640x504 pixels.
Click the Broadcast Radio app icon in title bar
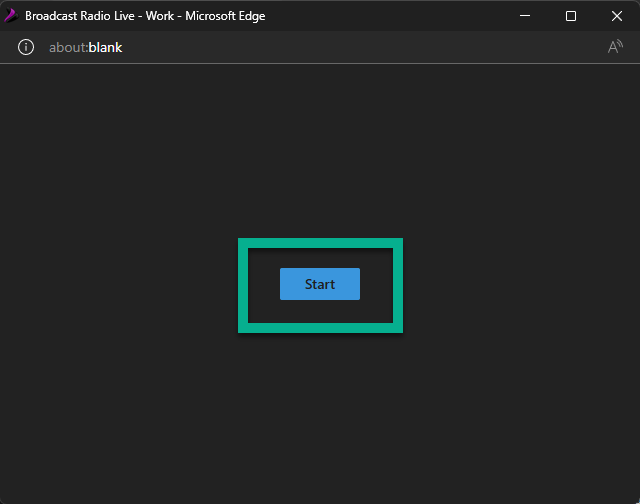(x=11, y=16)
